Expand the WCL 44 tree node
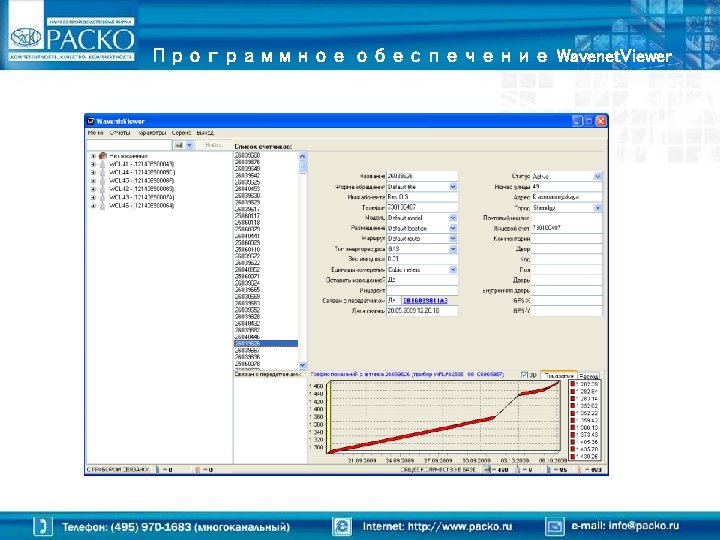The image size is (720, 540). coord(93,173)
